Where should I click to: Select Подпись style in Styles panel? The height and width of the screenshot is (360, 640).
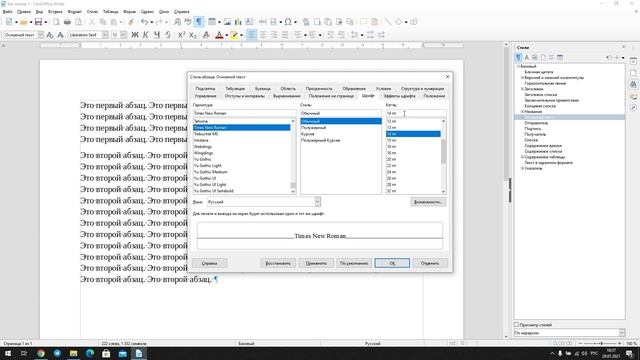pos(533,129)
